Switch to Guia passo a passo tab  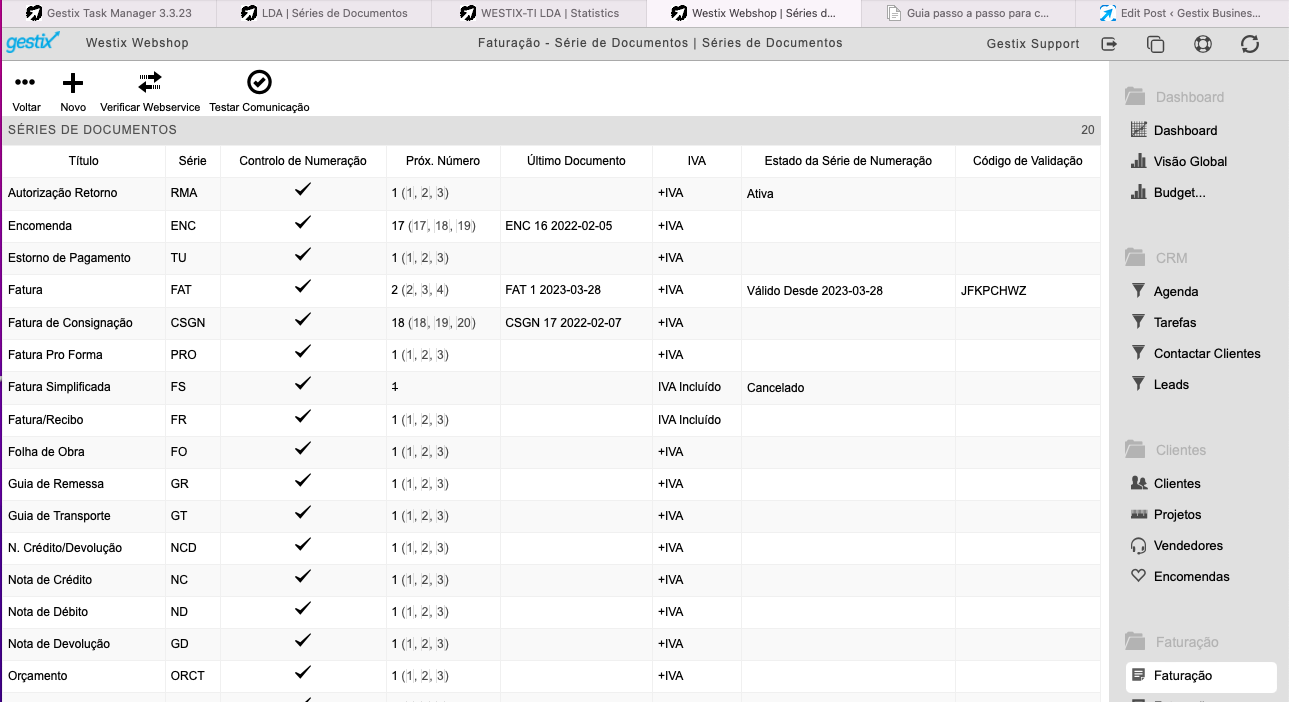click(968, 13)
